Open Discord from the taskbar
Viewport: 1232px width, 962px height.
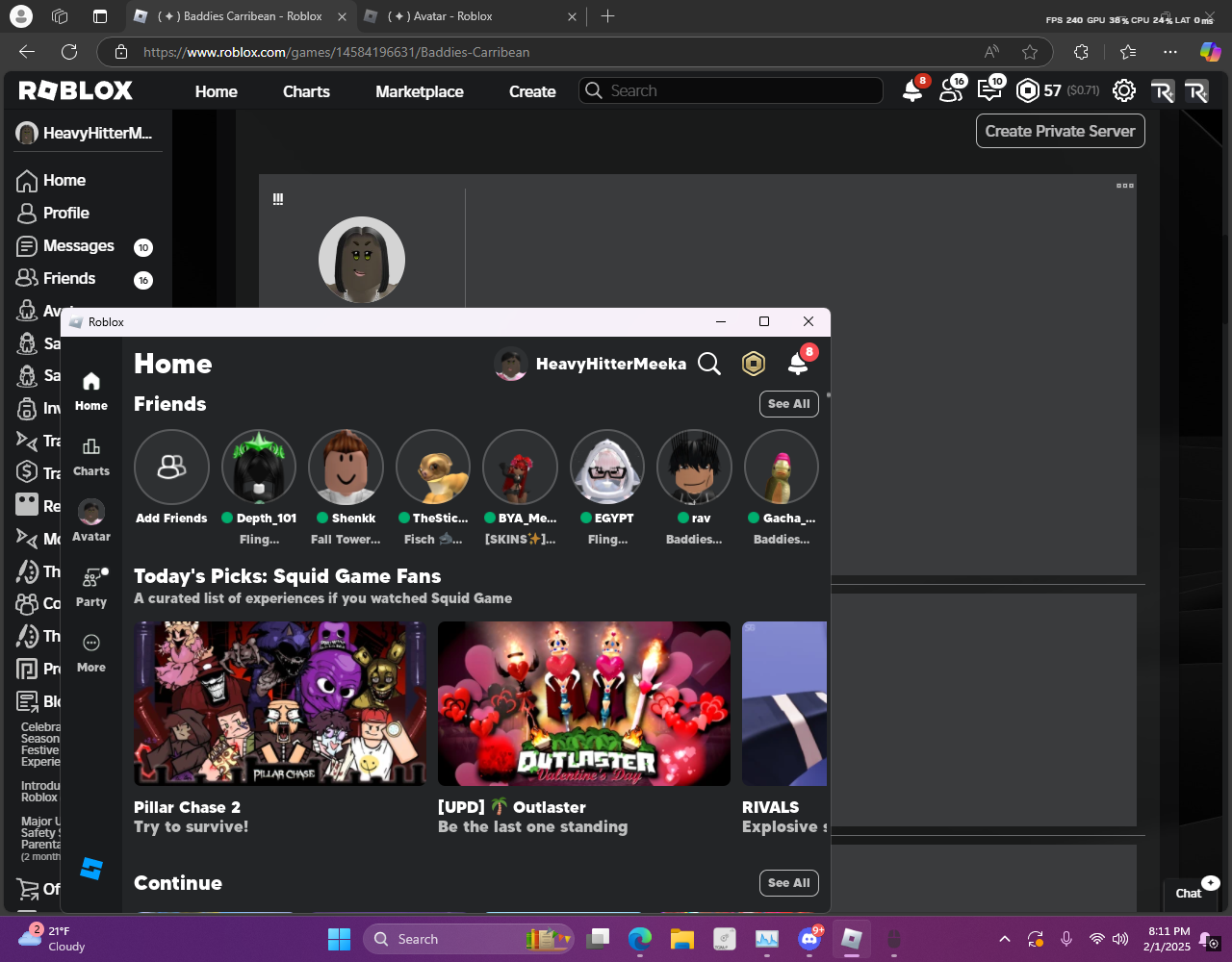pos(809,939)
